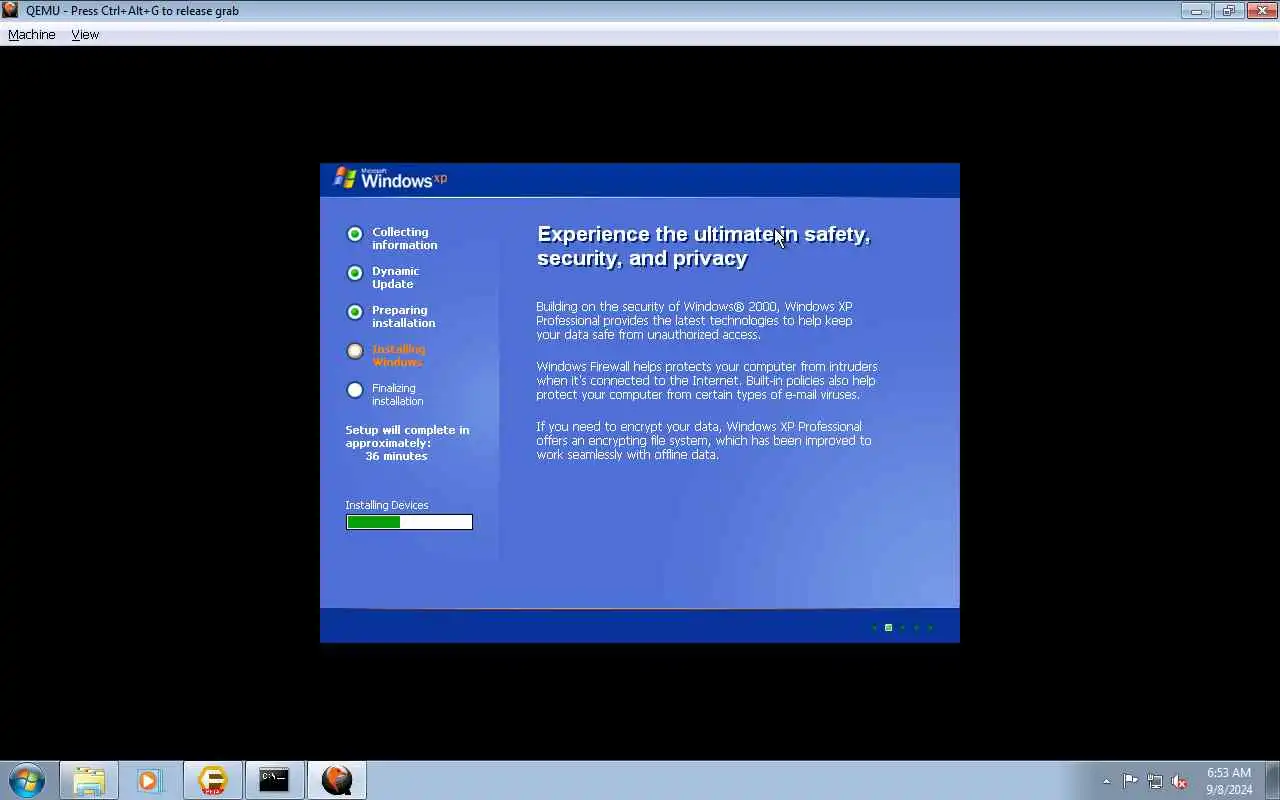Click the network tray icon
1280x800 pixels.
(1155, 781)
